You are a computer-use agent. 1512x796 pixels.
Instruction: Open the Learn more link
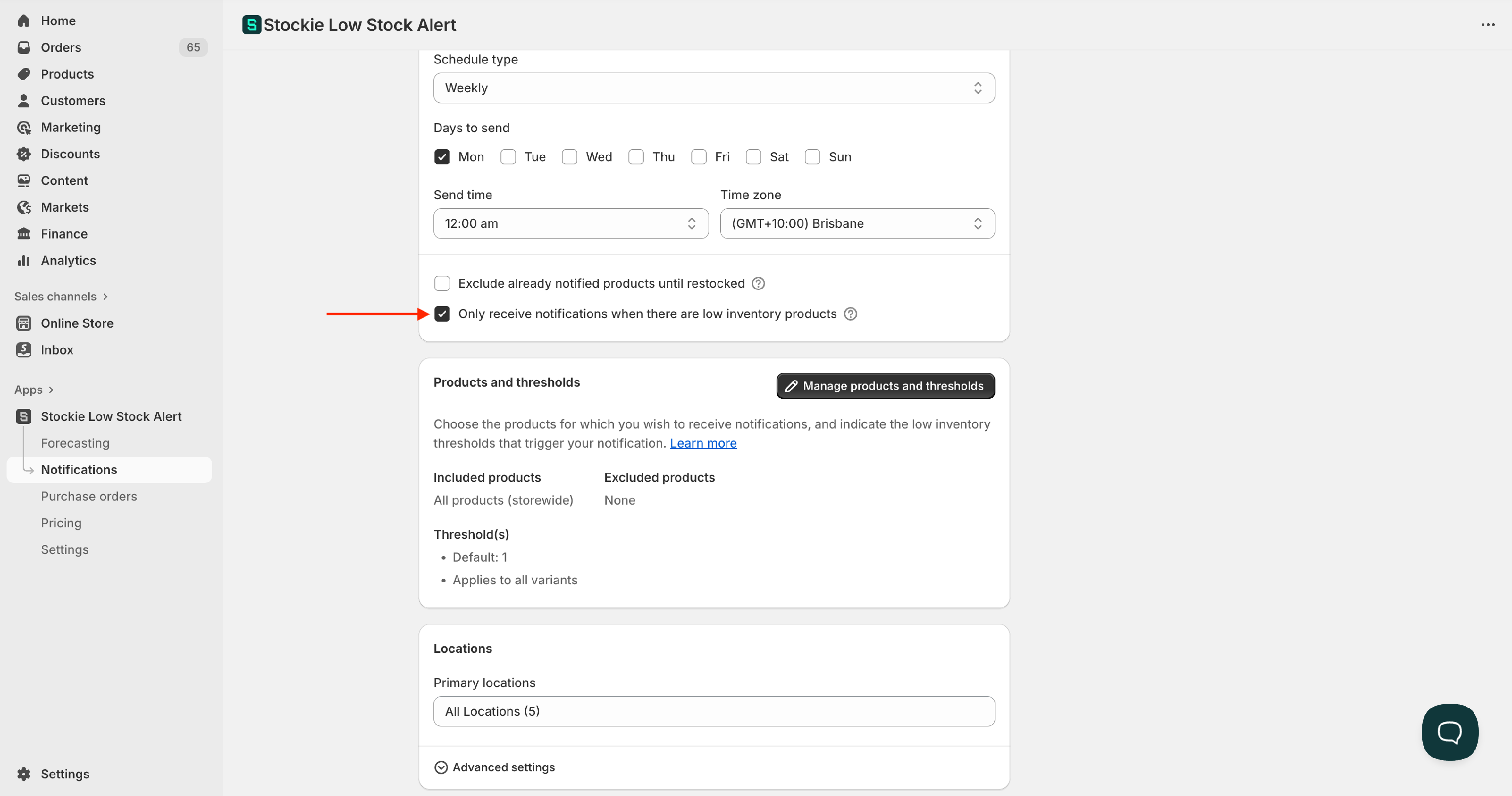click(x=703, y=443)
